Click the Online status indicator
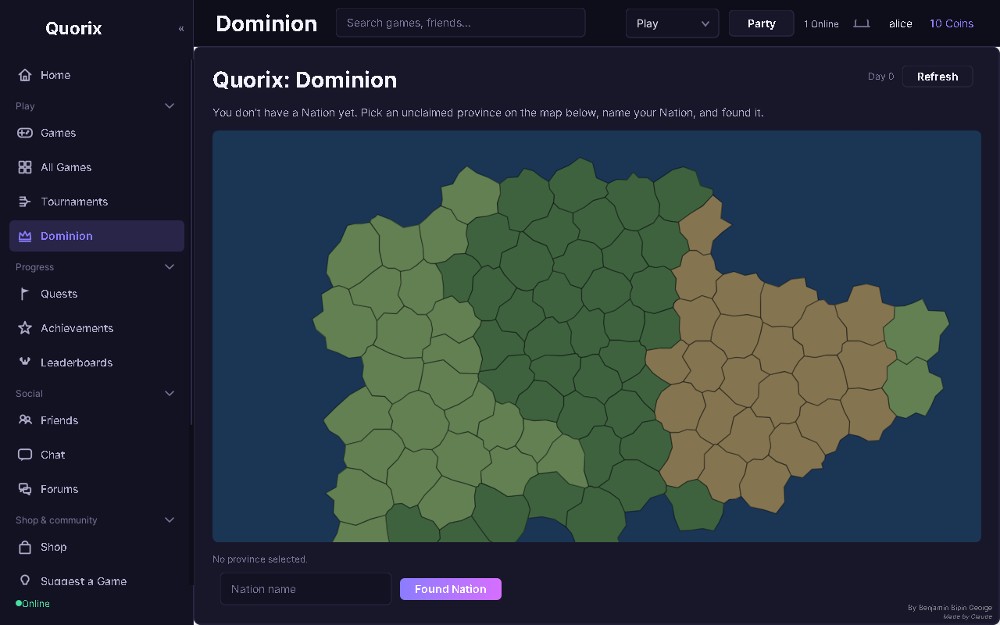This screenshot has width=1000, height=625. (x=33, y=603)
